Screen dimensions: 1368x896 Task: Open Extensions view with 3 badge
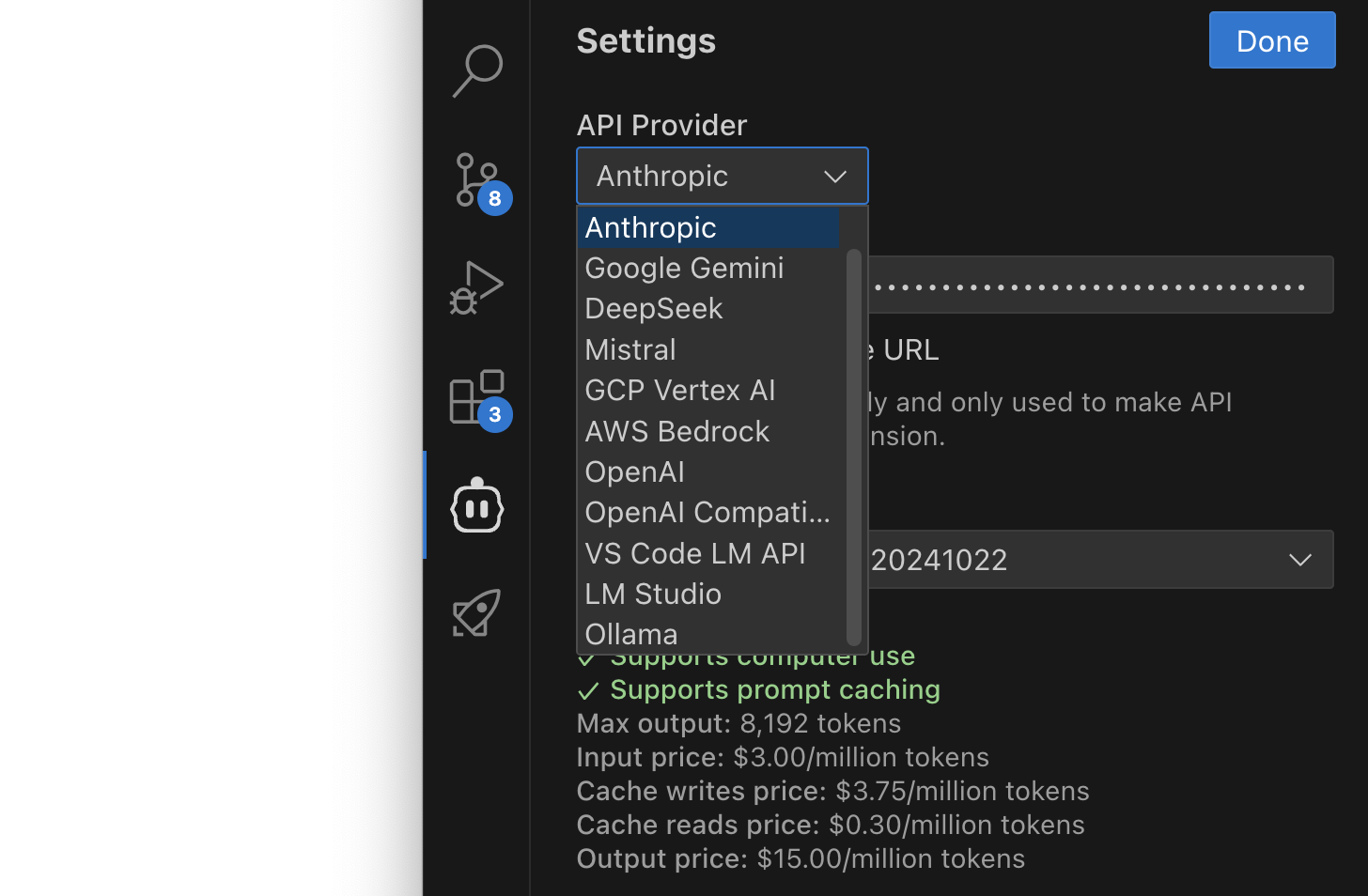tap(476, 397)
